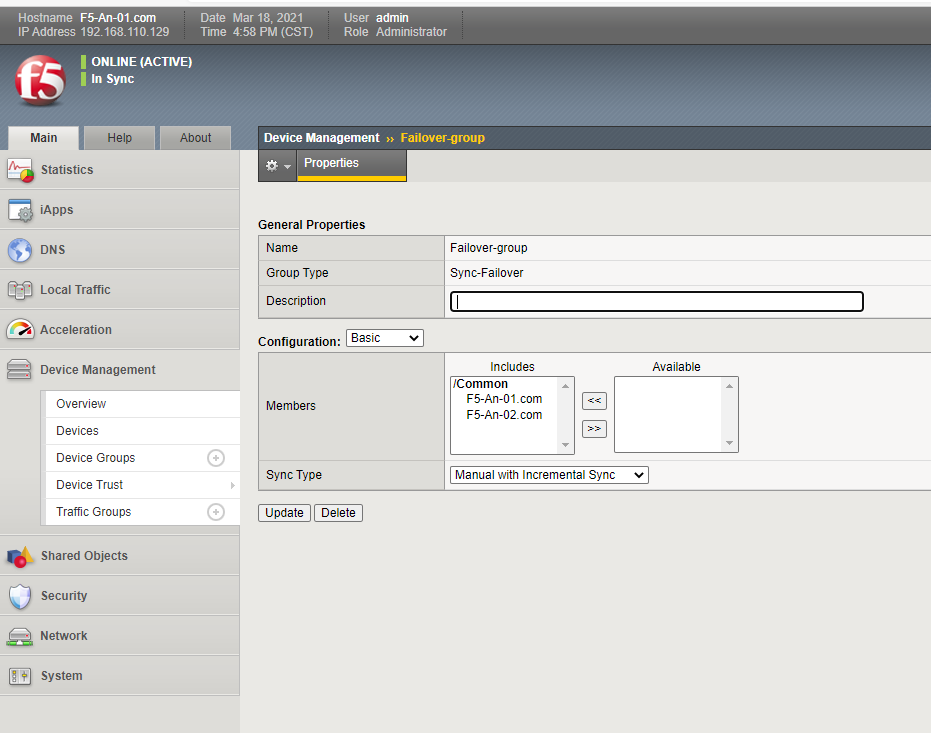Select F5-An-02.com in Includes list

pos(504,415)
